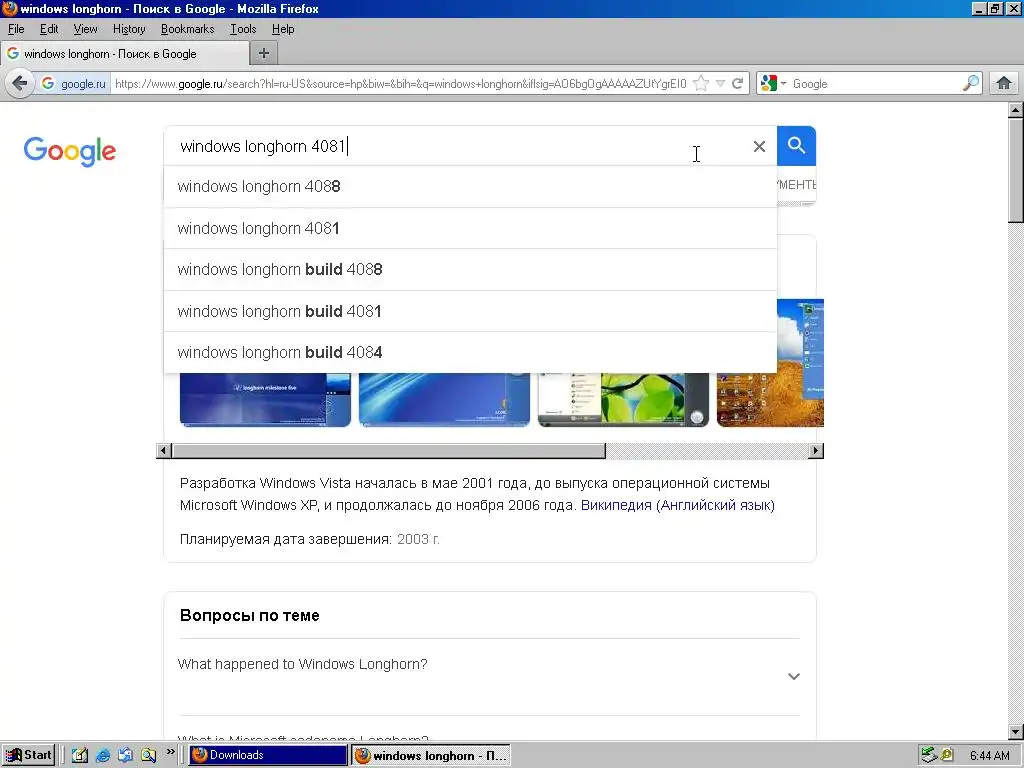Viewport: 1024px width, 768px height.
Task: Click the page scrollbar down arrow
Action: click(x=1016, y=731)
